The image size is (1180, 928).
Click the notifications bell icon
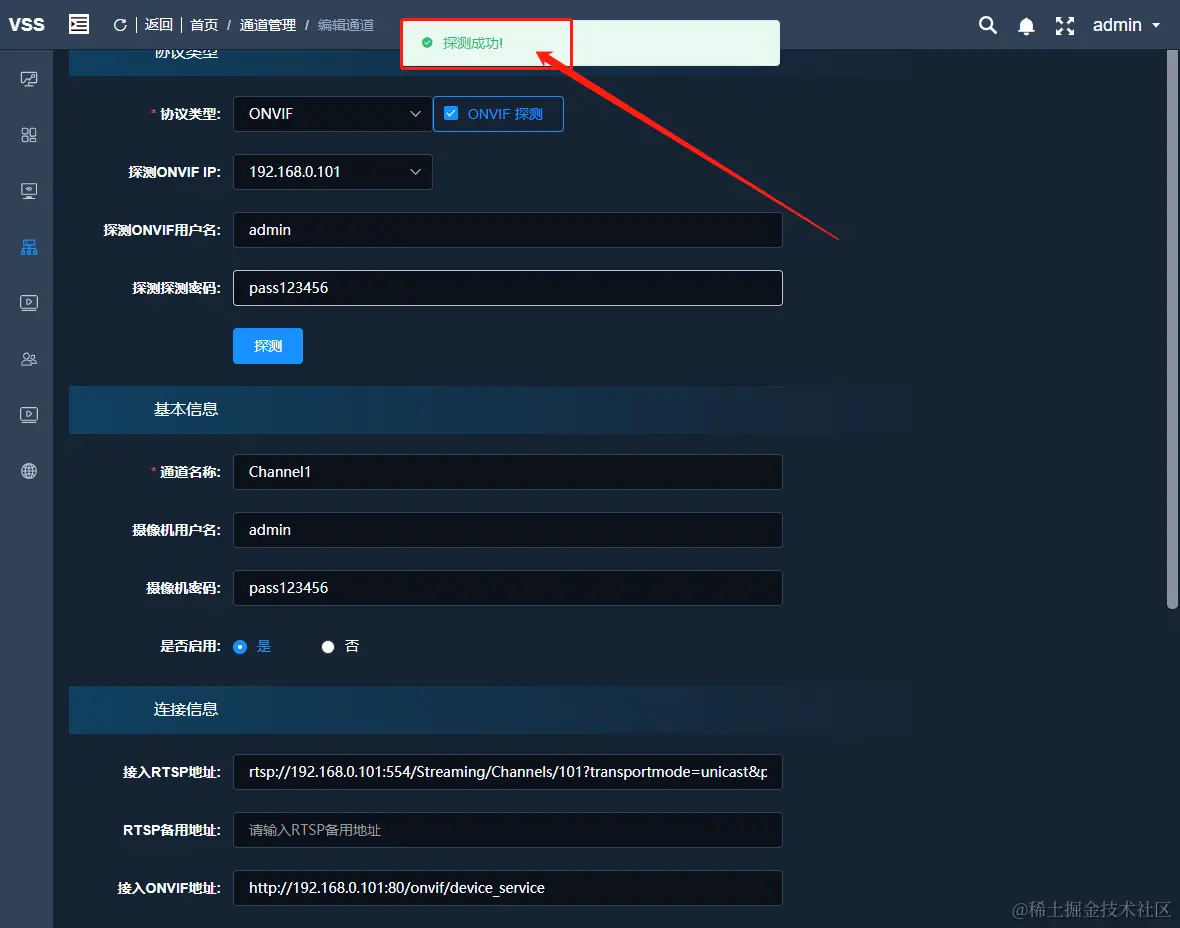pos(1026,25)
